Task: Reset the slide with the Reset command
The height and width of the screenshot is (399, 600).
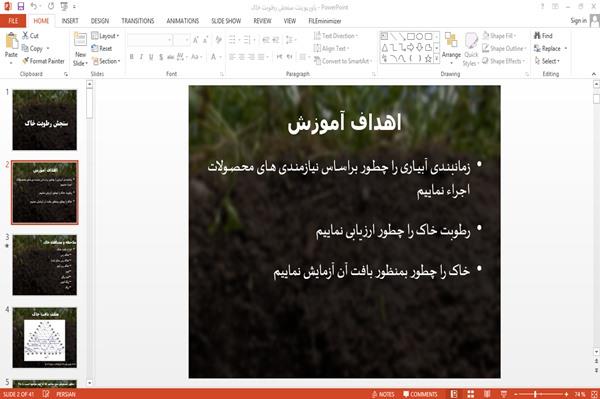Action: [102, 48]
